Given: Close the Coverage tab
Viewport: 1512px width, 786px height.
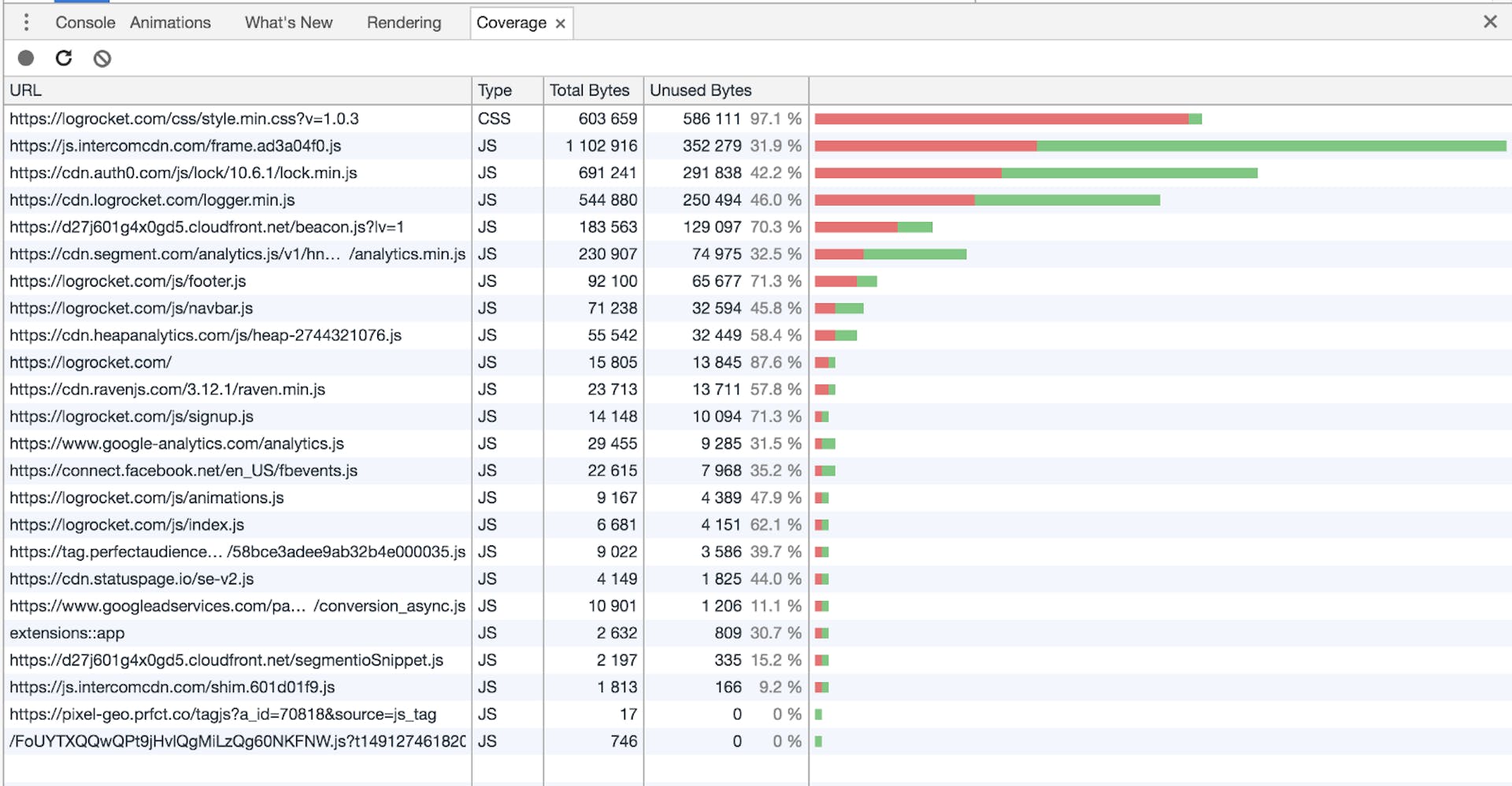Looking at the screenshot, I should click(561, 24).
